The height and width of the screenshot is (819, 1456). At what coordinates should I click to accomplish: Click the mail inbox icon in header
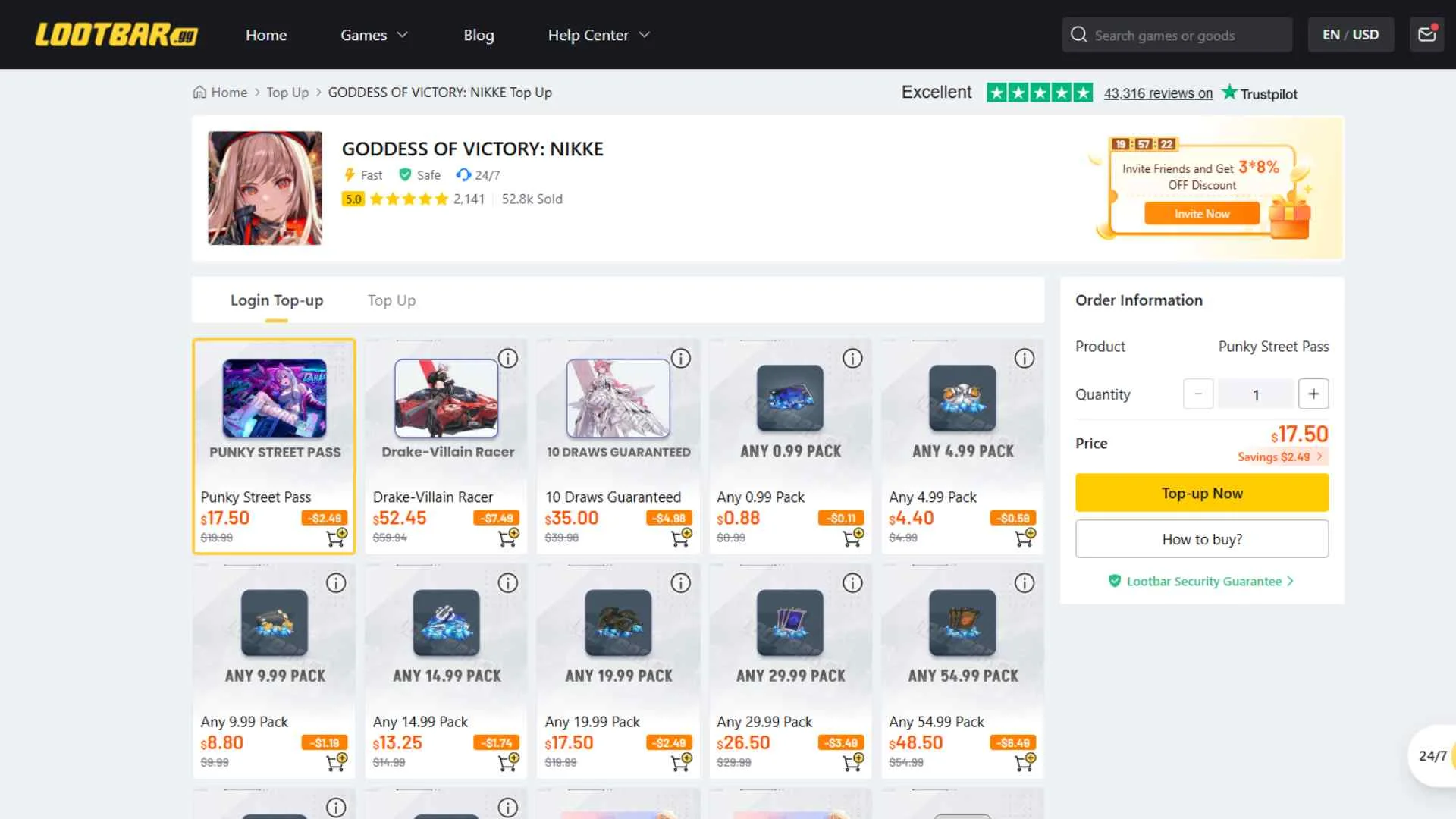(1426, 35)
